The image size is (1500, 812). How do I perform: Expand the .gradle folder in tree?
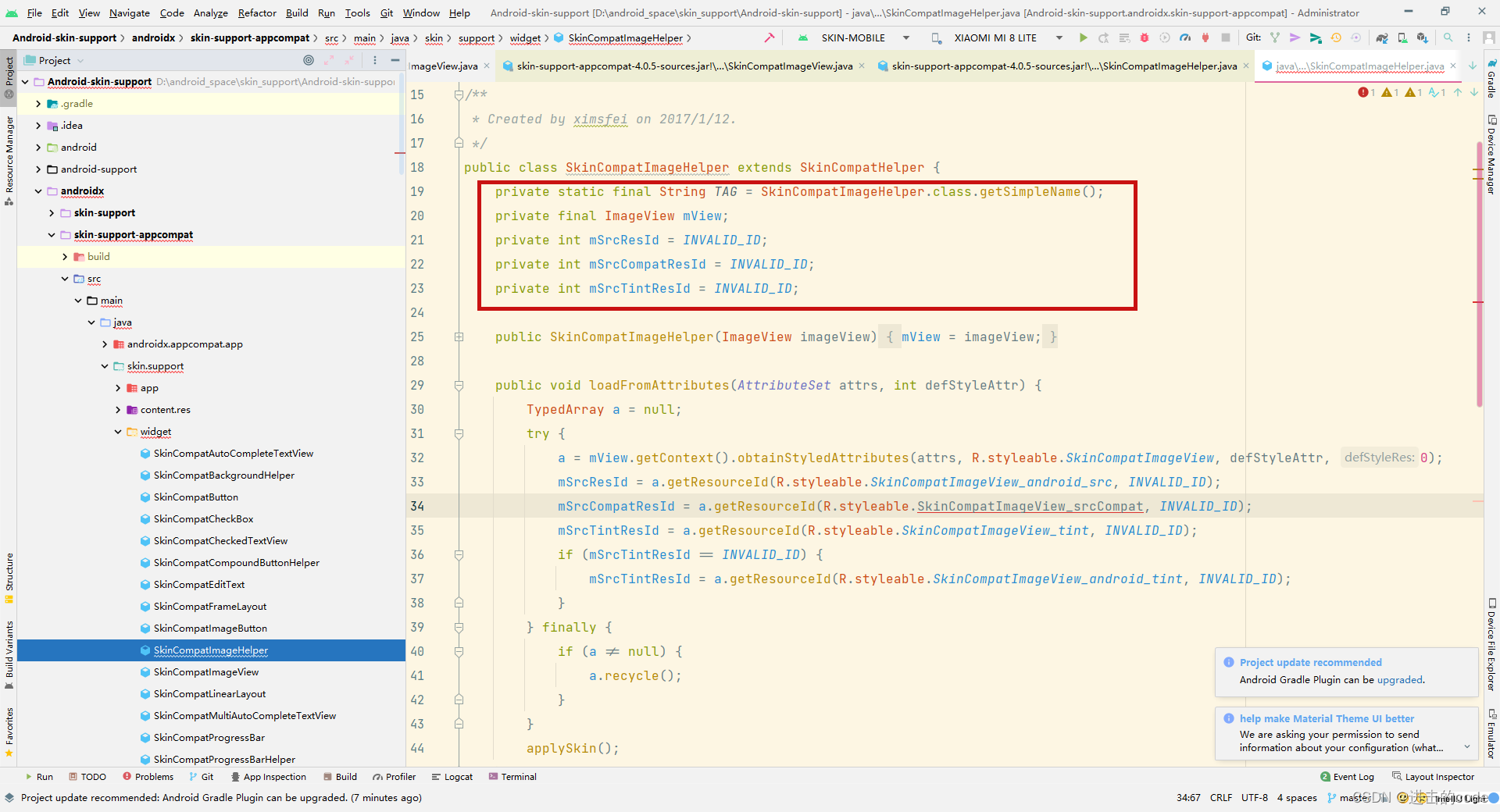click(x=38, y=104)
